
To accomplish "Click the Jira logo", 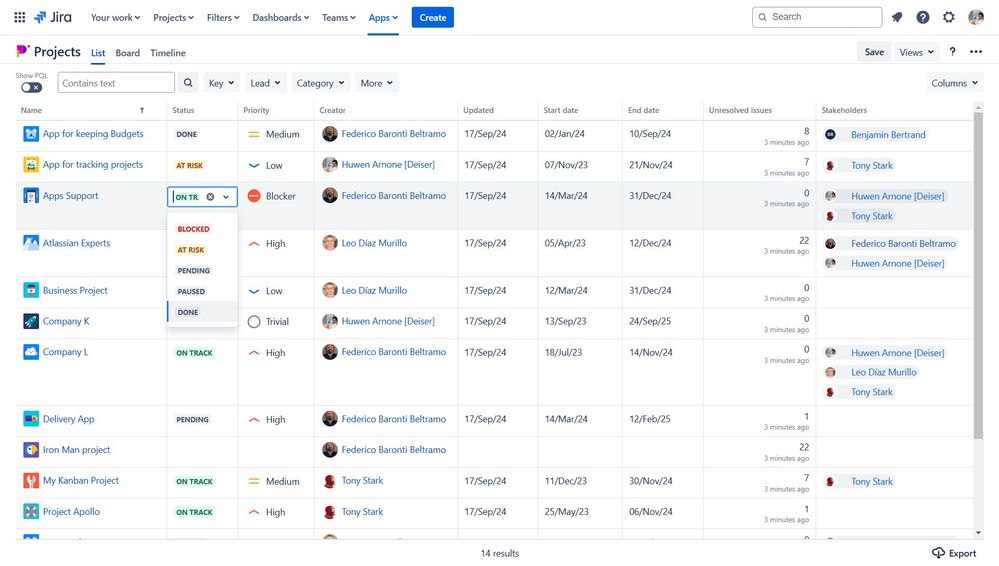I will click(x=53, y=17).
